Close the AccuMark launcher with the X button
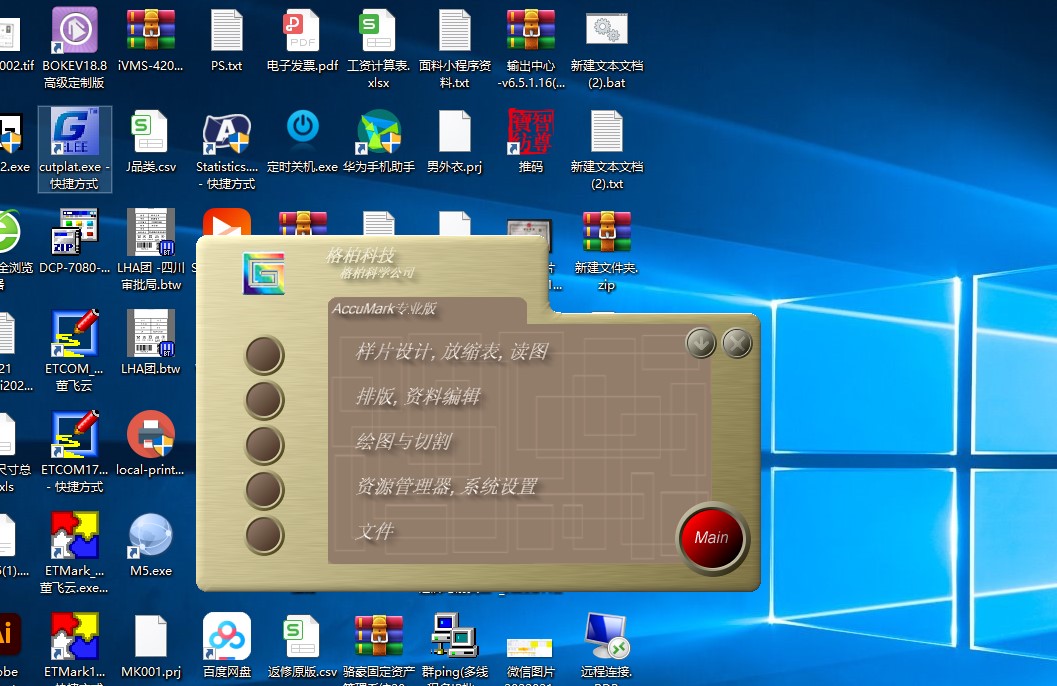This screenshot has width=1057, height=686. (x=737, y=343)
